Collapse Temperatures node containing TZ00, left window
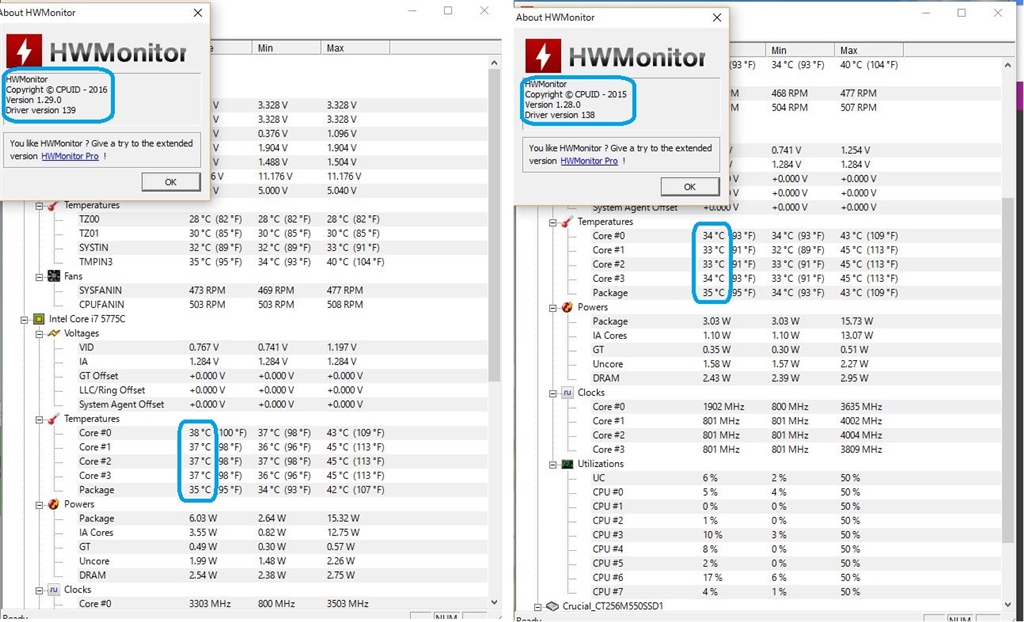 click(x=39, y=206)
